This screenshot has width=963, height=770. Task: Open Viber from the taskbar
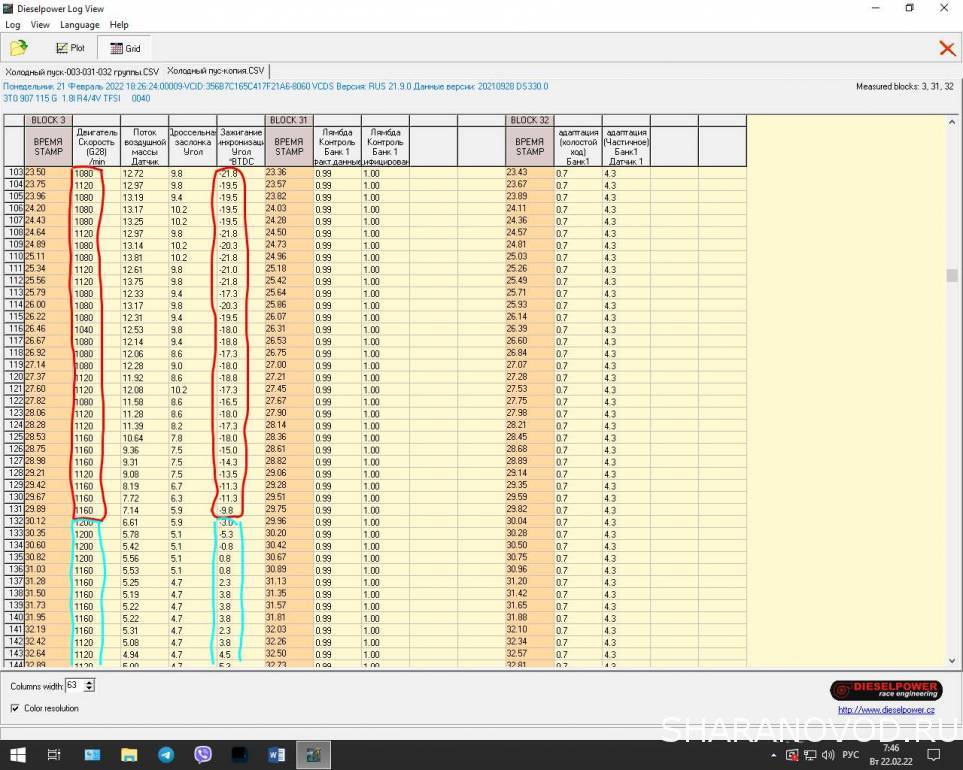click(x=203, y=755)
